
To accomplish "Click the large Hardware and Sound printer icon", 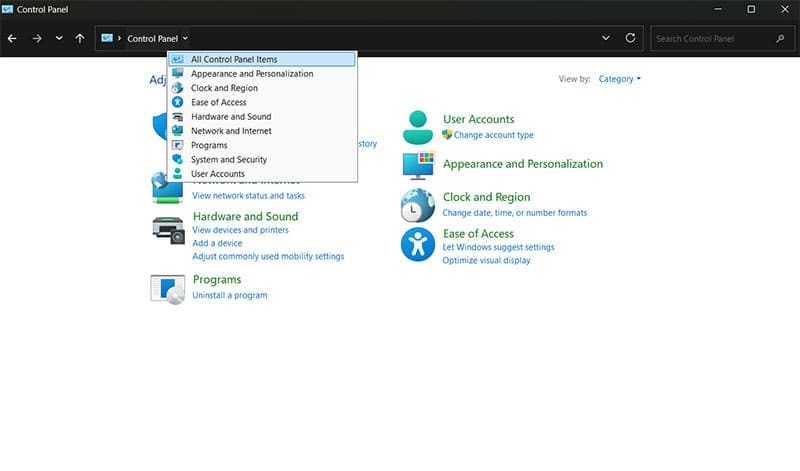I will pyautogui.click(x=168, y=231).
